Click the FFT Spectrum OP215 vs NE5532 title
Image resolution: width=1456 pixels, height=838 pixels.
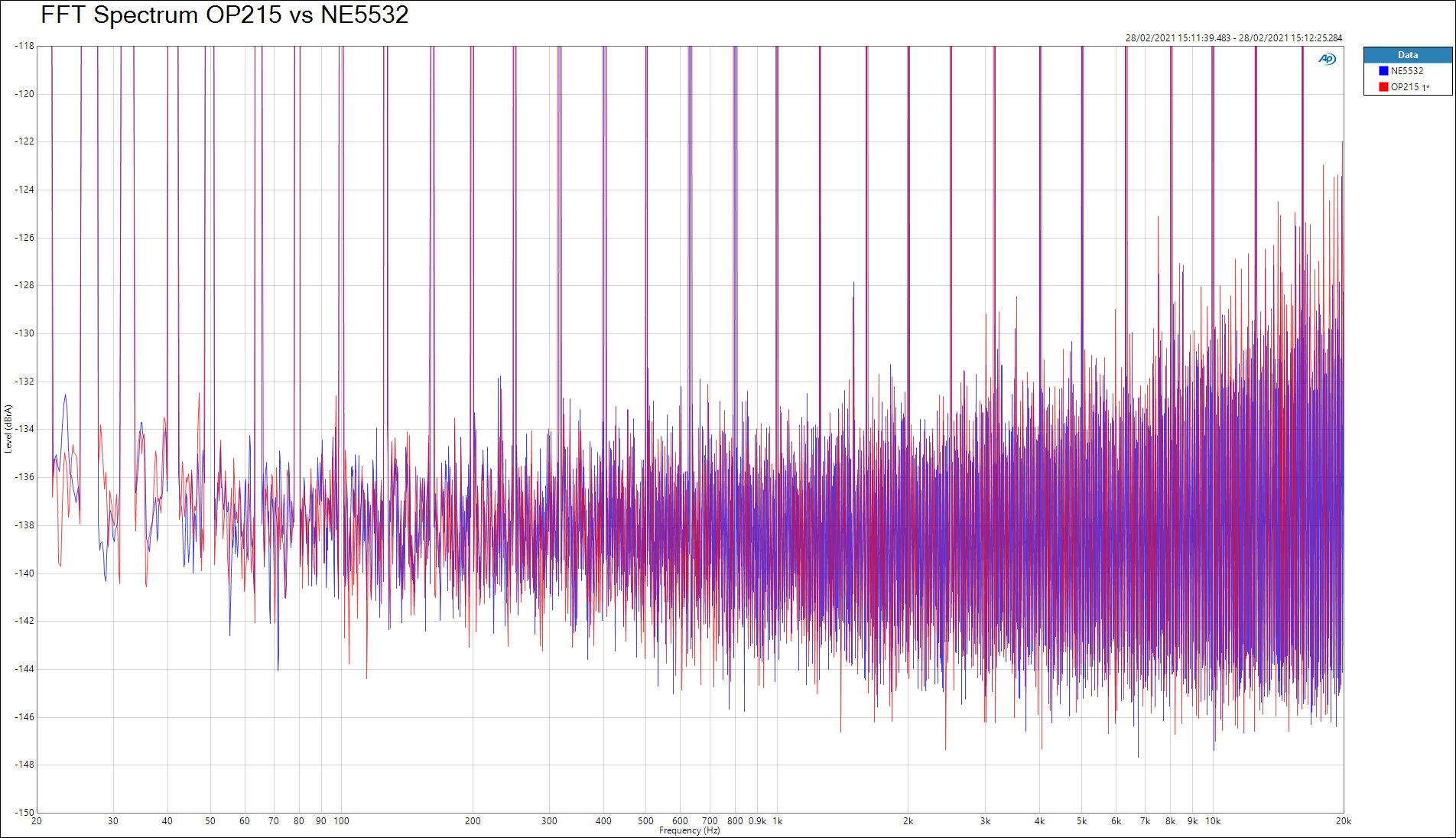[x=225, y=15]
